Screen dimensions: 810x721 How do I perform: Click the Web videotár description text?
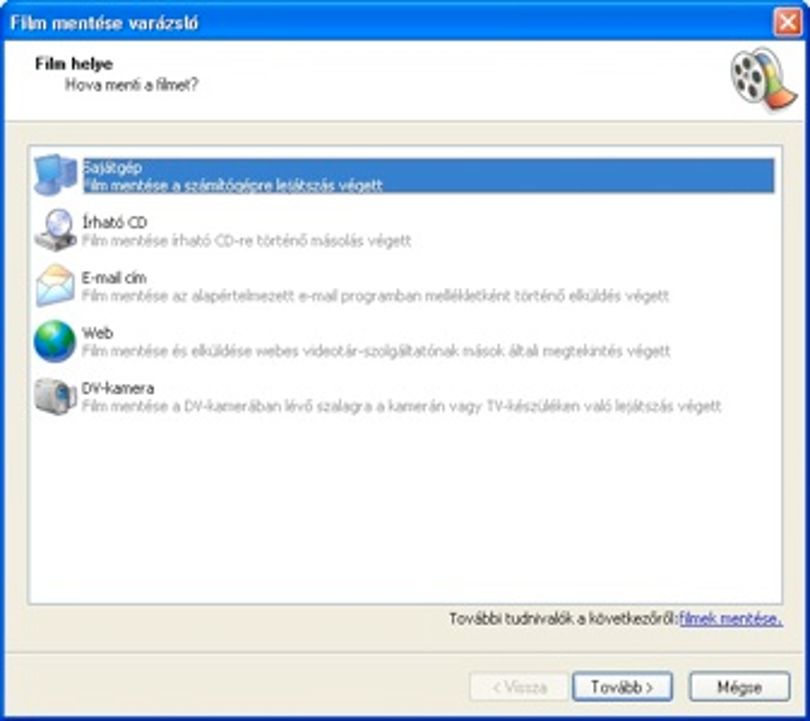(x=376, y=351)
